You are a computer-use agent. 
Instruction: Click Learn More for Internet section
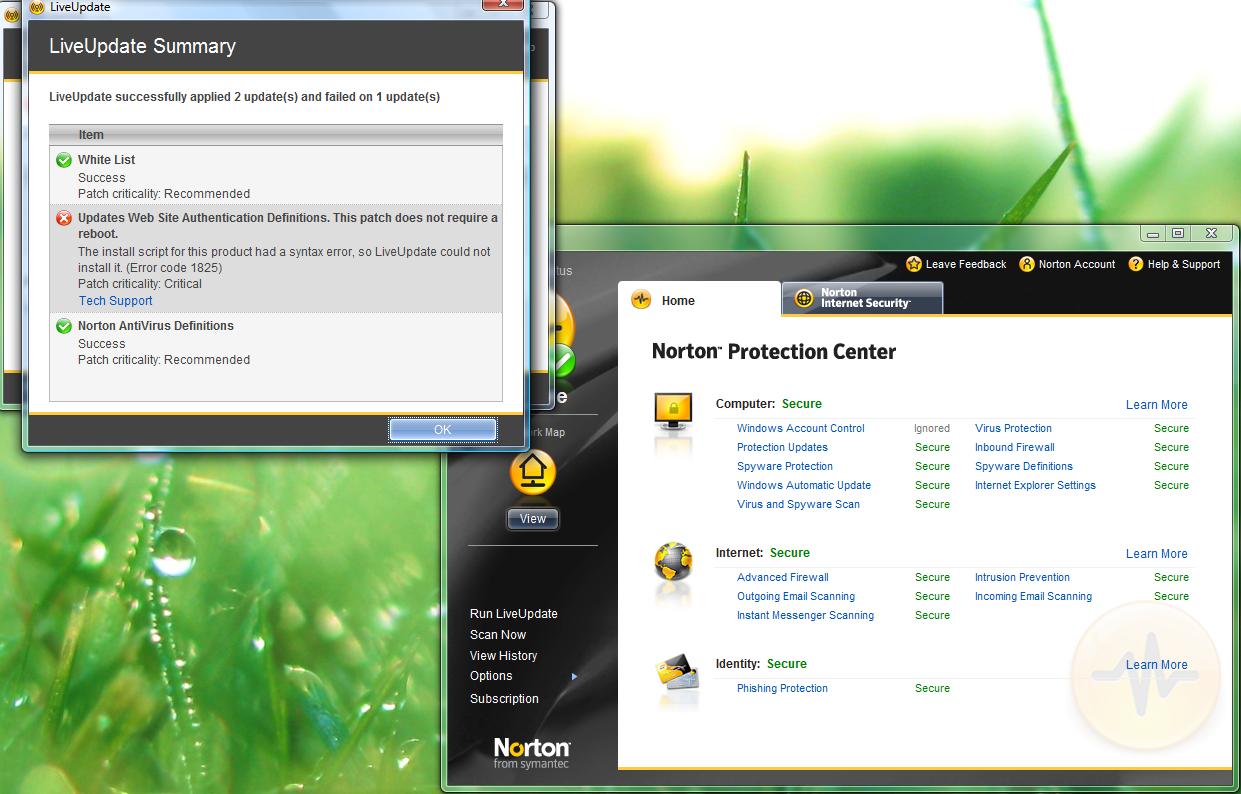pyautogui.click(x=1157, y=554)
